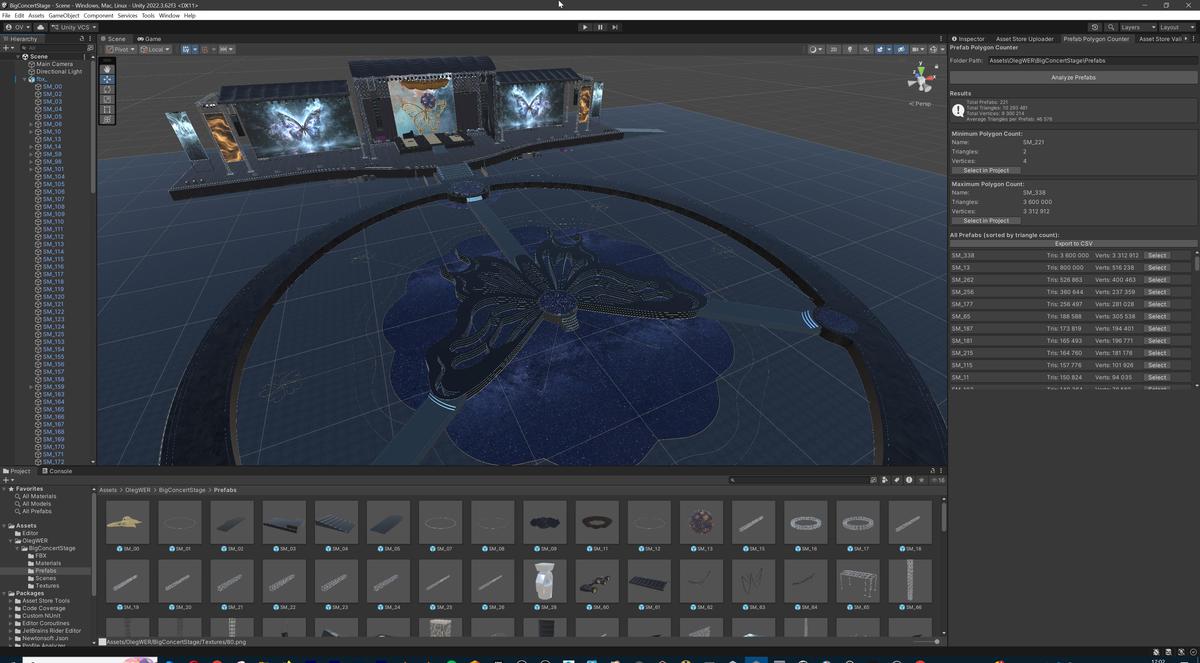Click the gizmo lock icon

[936, 67]
